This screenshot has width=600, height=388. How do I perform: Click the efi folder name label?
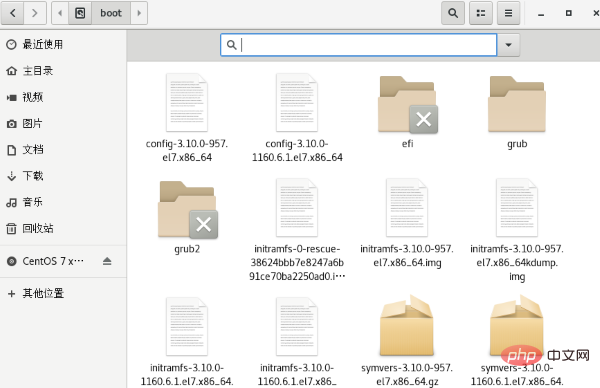(407, 143)
